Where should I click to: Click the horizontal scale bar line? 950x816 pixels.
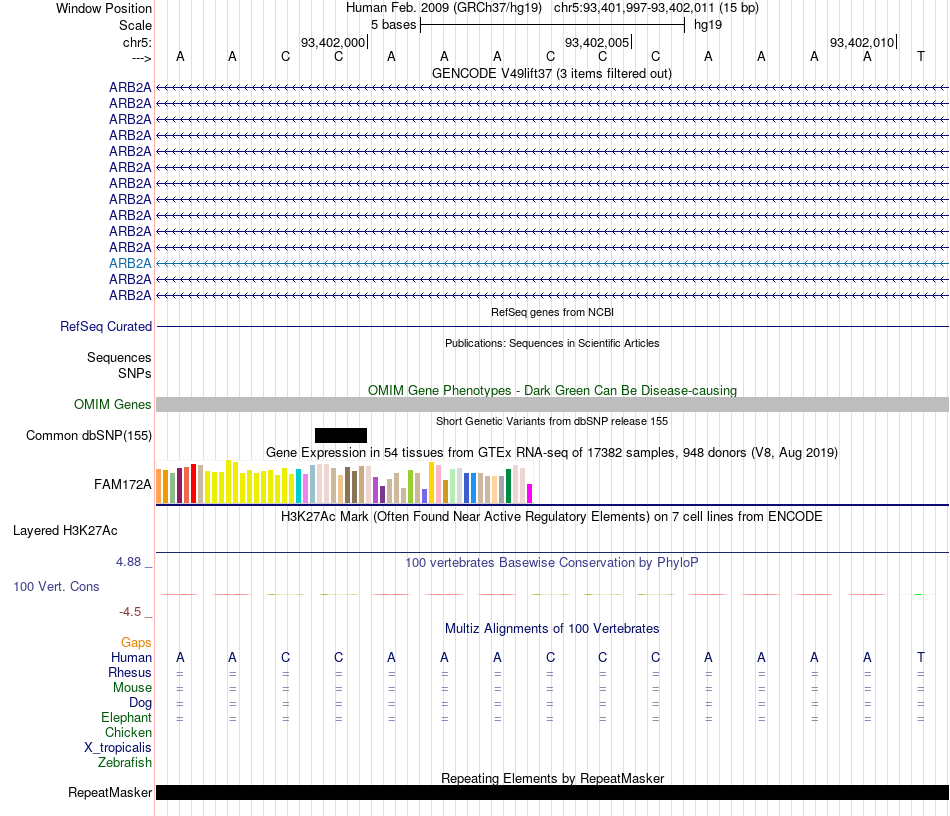(553, 25)
